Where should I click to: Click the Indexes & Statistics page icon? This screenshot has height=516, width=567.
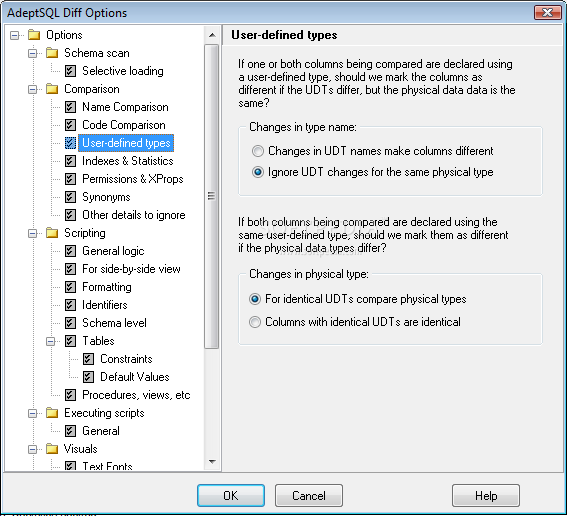pyautogui.click(x=70, y=161)
